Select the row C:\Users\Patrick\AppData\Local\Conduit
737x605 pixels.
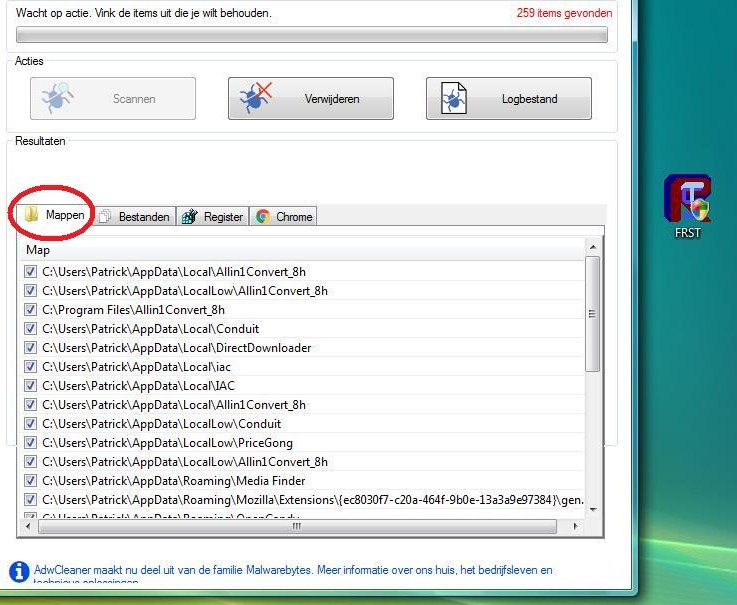click(301, 329)
